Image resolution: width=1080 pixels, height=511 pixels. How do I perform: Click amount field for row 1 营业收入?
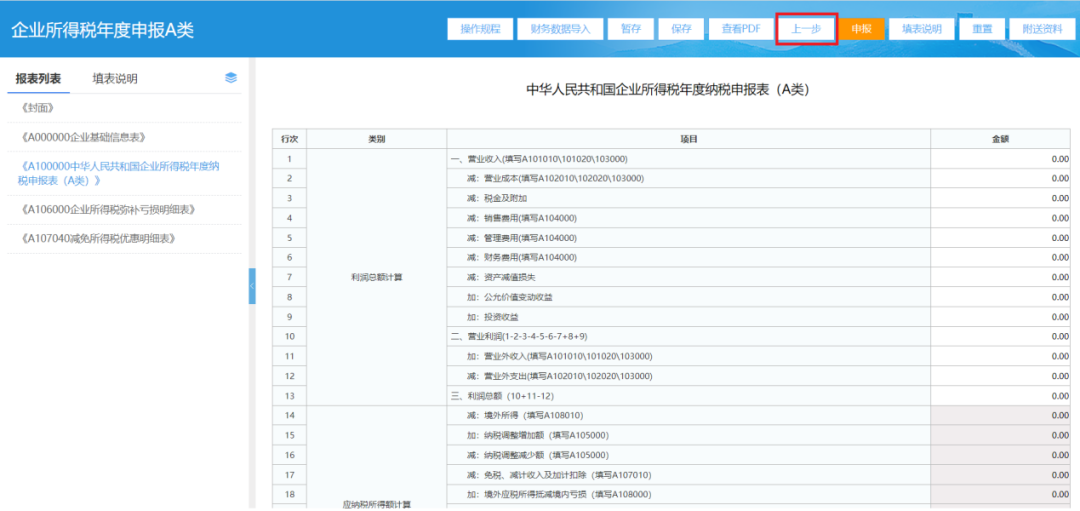[1001, 159]
